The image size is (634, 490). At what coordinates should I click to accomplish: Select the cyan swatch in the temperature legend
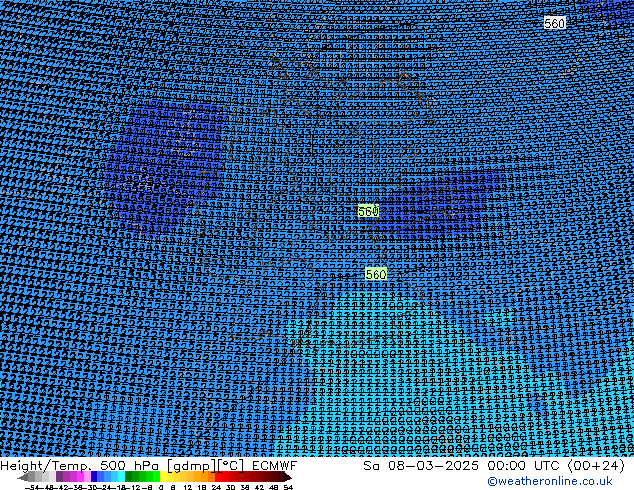pos(122,477)
